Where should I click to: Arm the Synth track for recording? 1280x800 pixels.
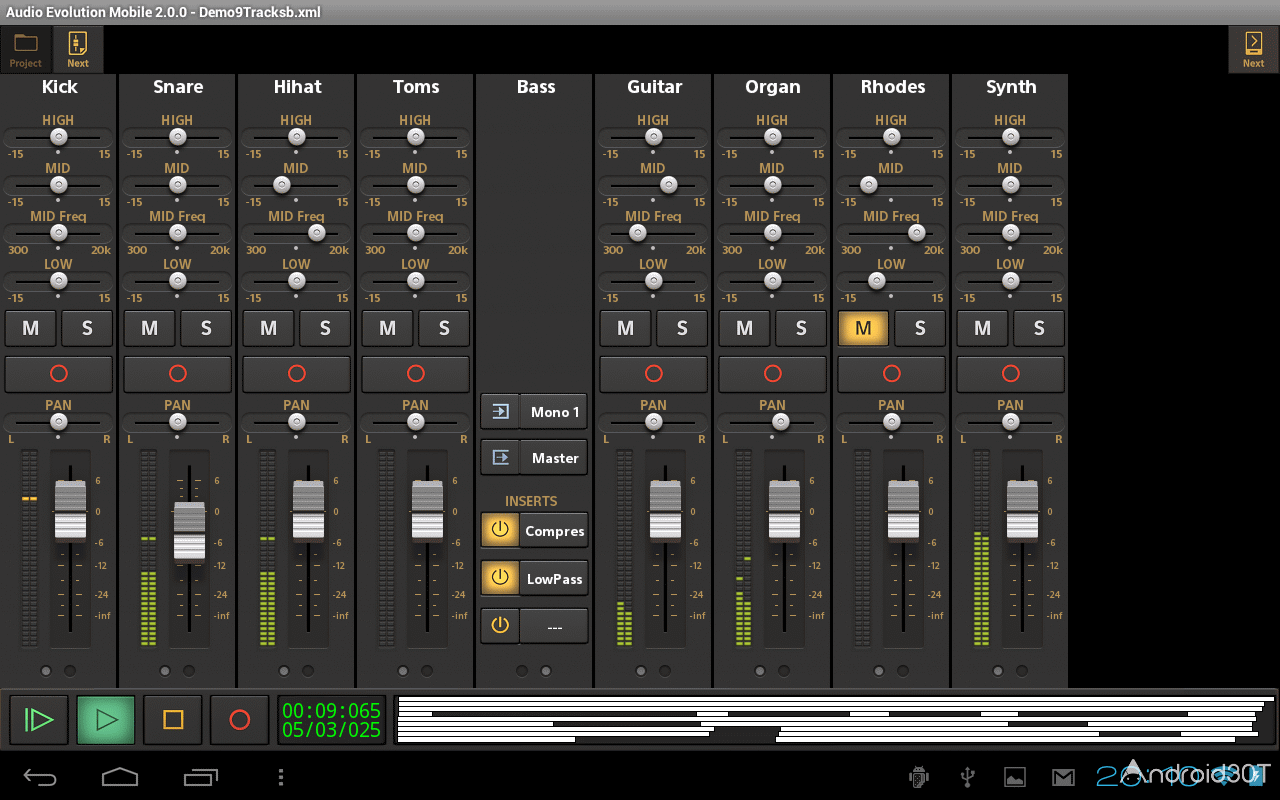pyautogui.click(x=1011, y=373)
